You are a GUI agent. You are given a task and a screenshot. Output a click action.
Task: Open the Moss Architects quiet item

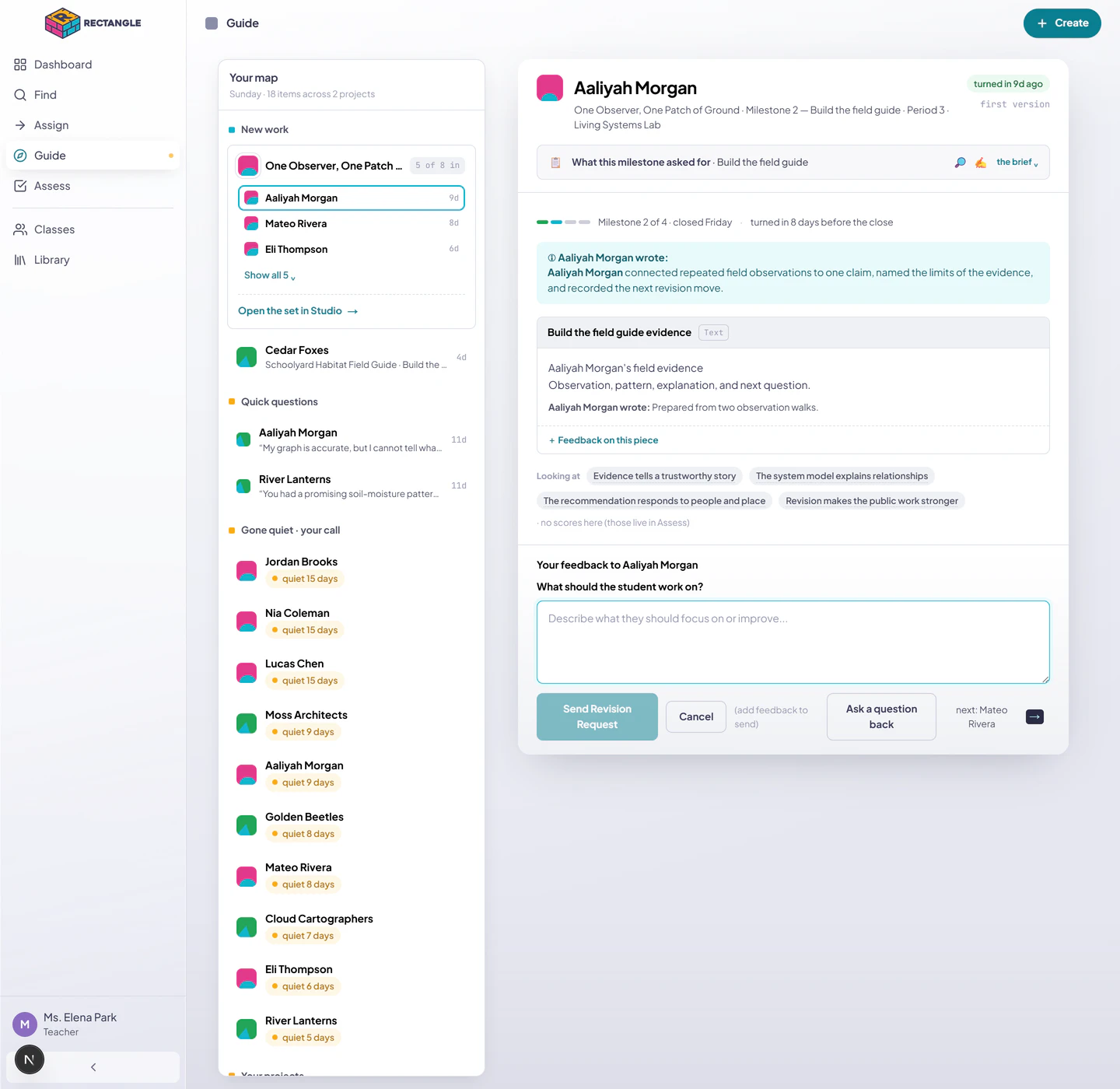[352, 723]
